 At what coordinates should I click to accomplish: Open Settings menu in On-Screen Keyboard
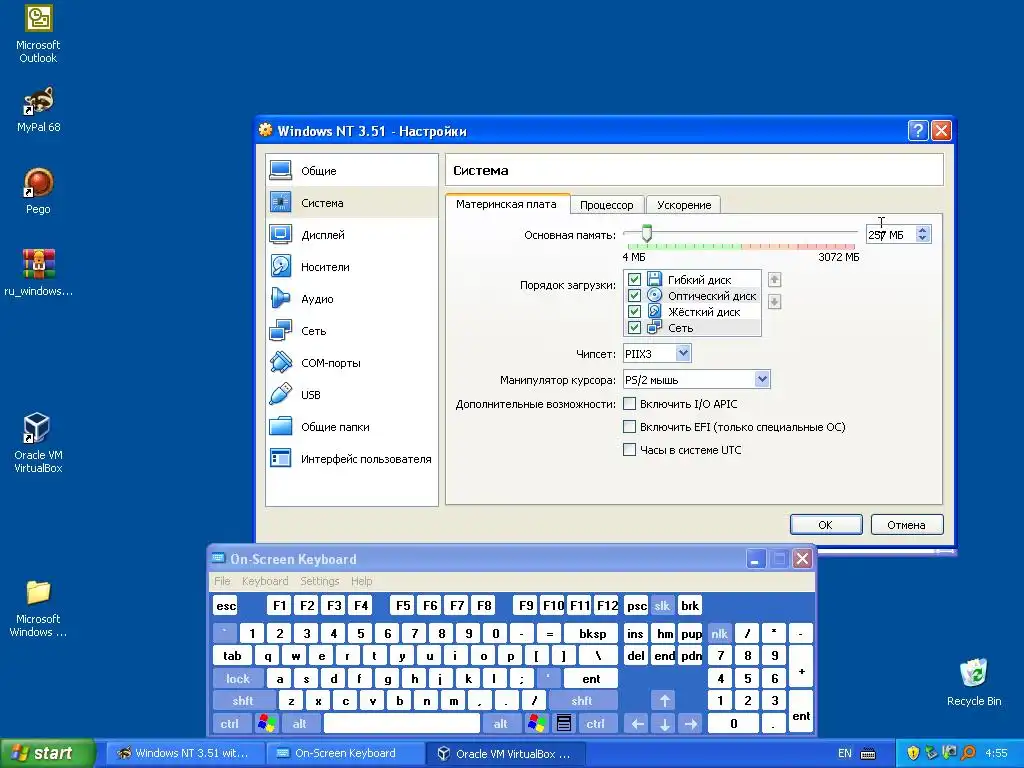(319, 581)
